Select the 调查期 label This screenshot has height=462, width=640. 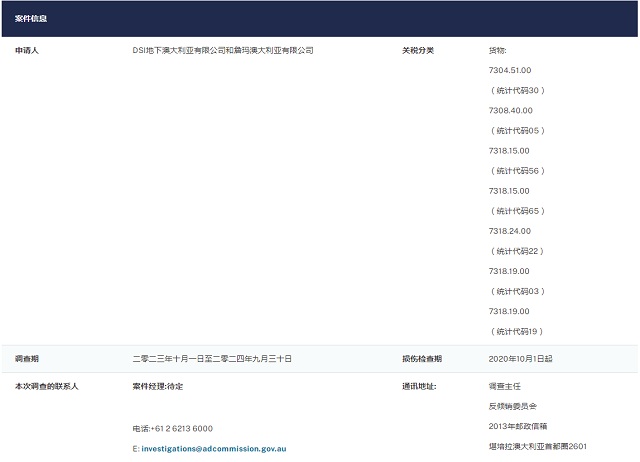[x=27, y=359]
